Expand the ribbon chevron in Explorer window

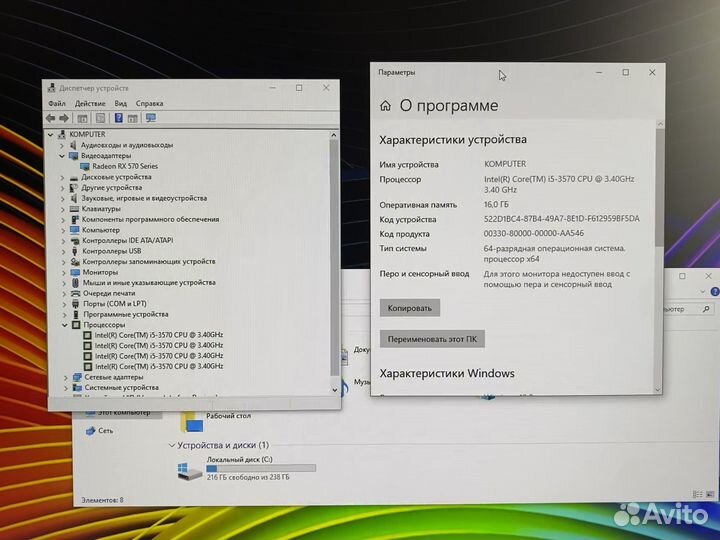pos(703,292)
